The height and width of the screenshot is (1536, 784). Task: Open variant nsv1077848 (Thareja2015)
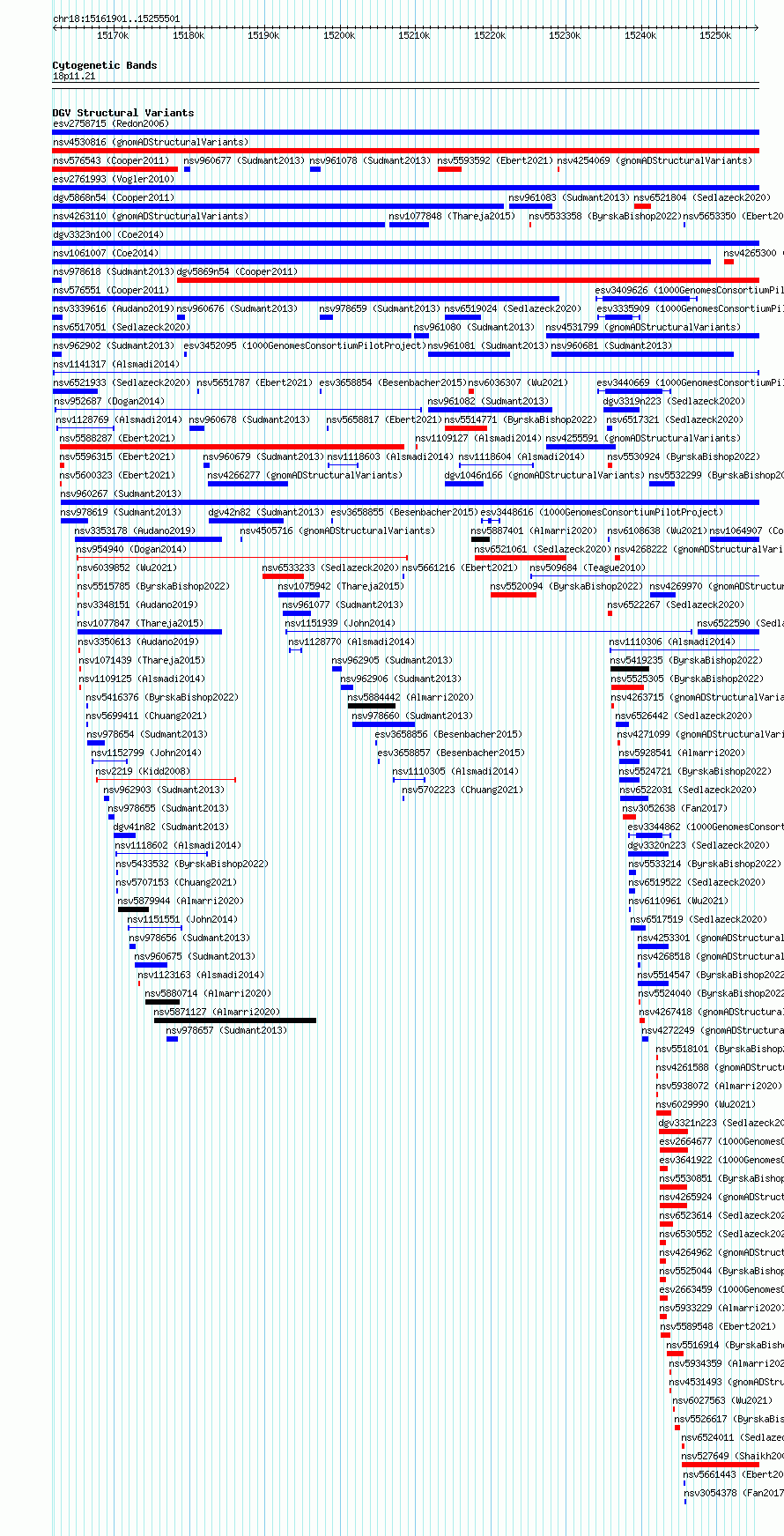452,216
